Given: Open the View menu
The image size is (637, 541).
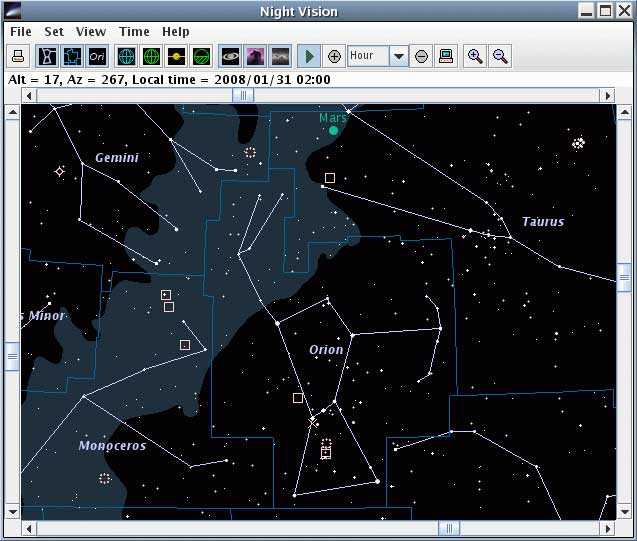Looking at the screenshot, I should [90, 32].
